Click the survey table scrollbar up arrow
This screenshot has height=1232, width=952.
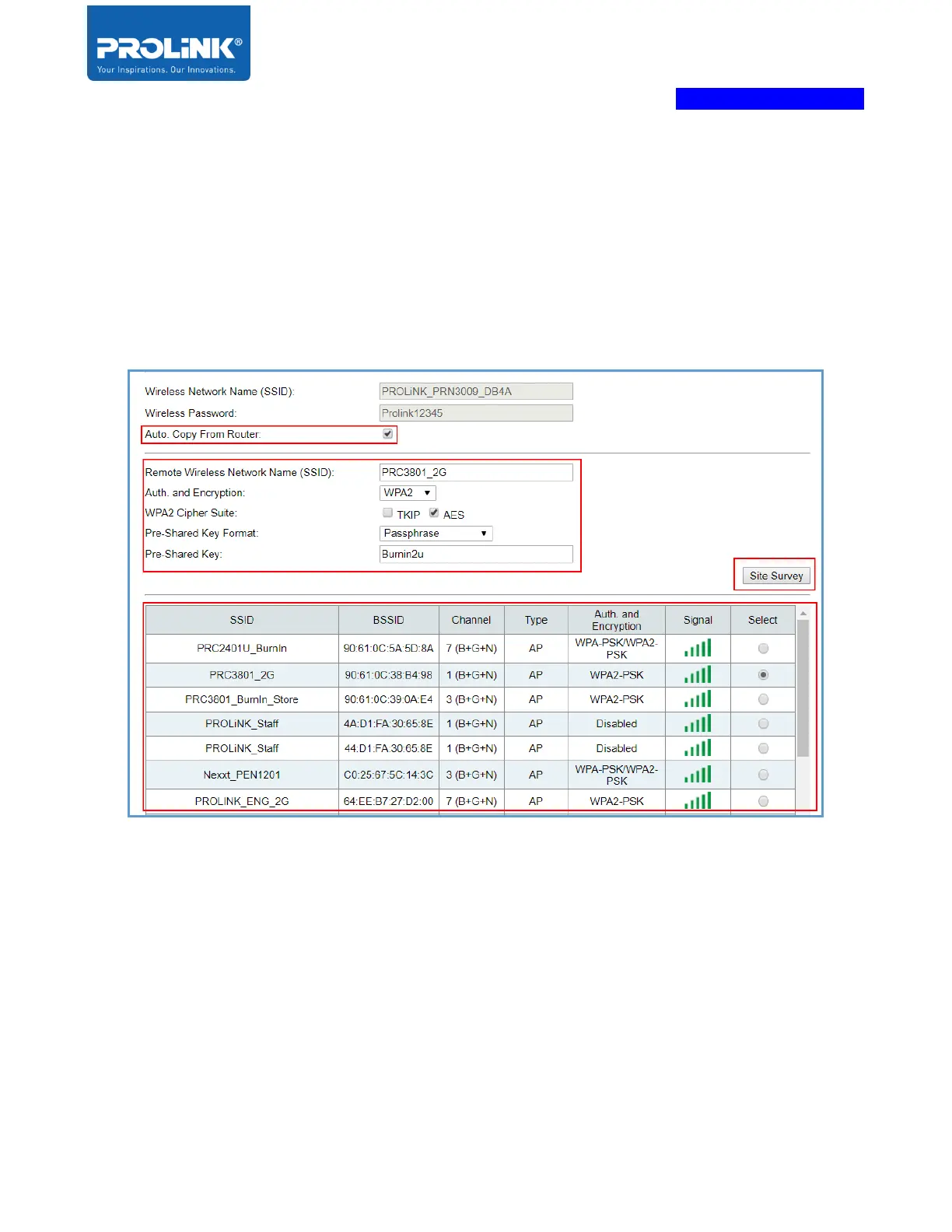click(803, 614)
